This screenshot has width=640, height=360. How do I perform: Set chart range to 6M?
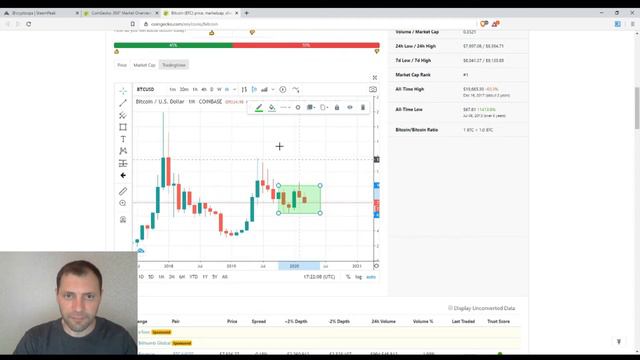182,277
